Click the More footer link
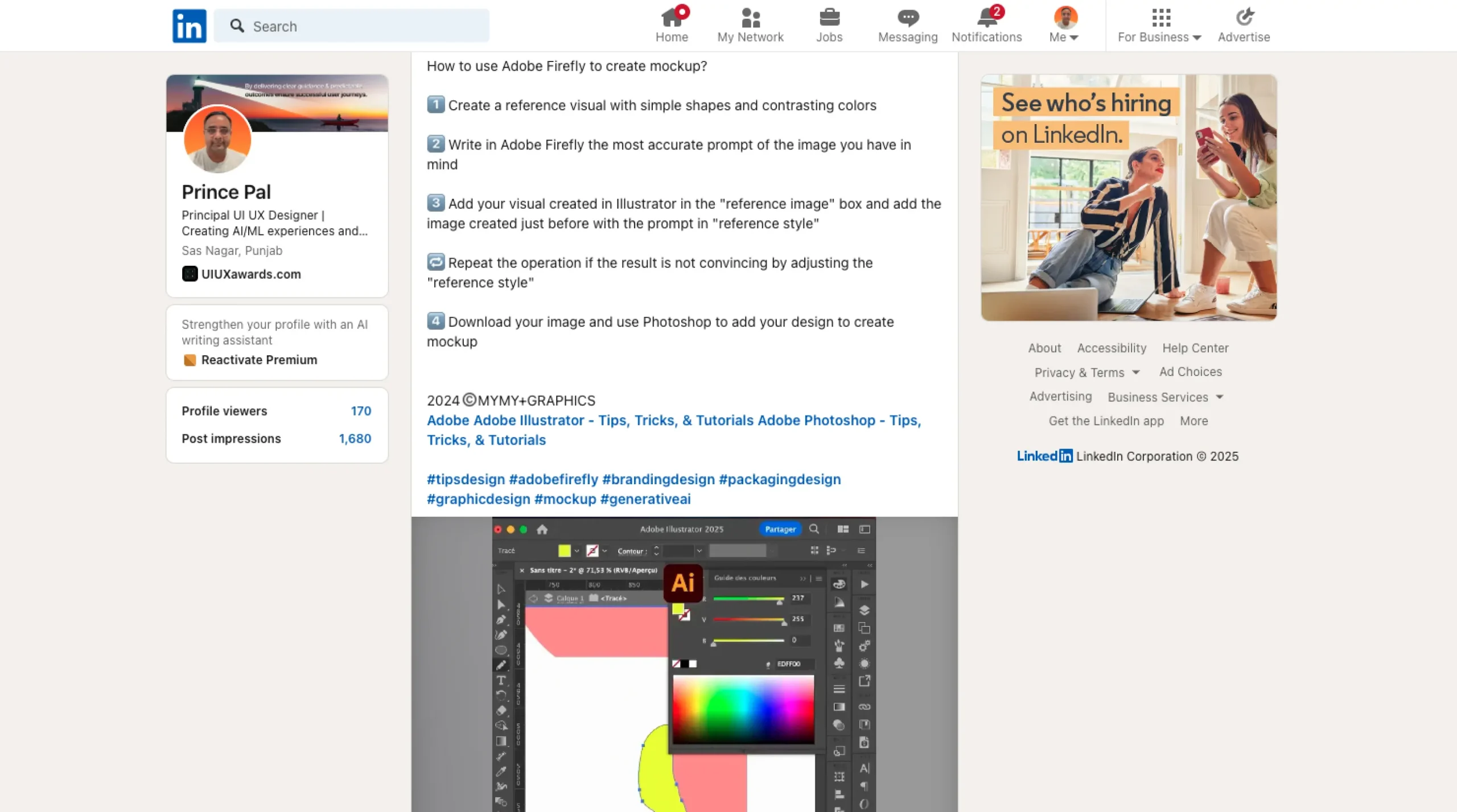 1193,421
